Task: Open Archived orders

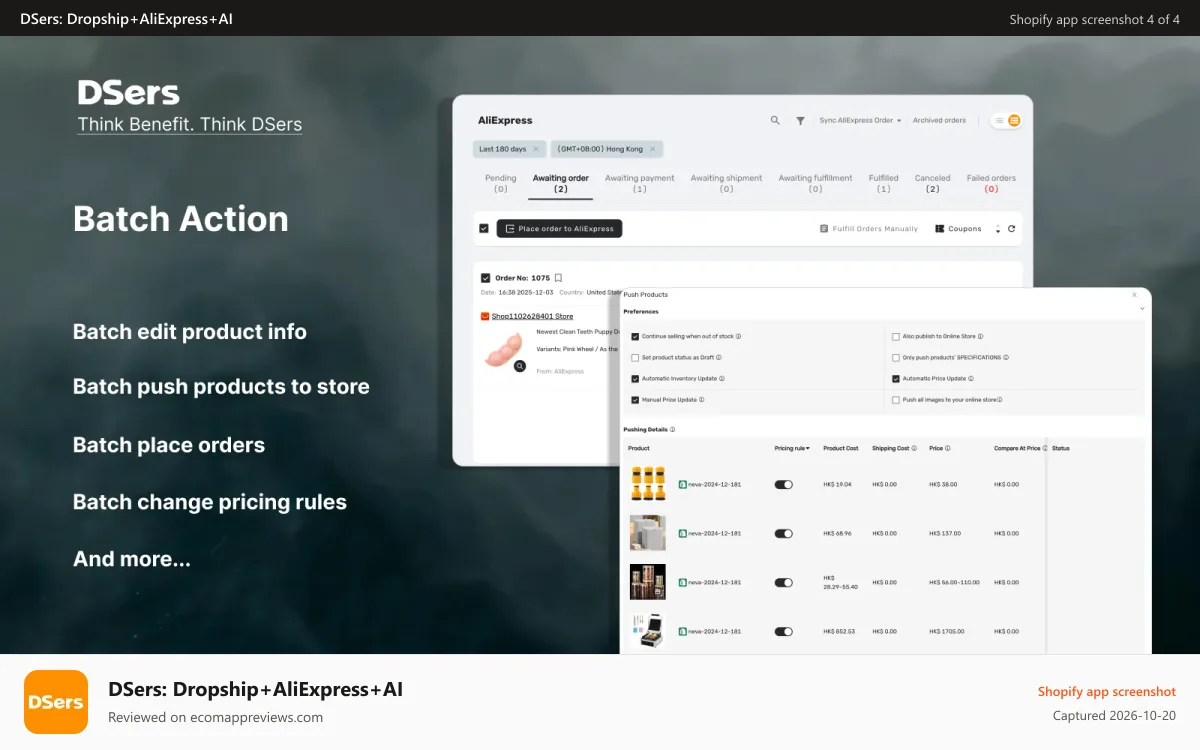Action: click(x=939, y=120)
